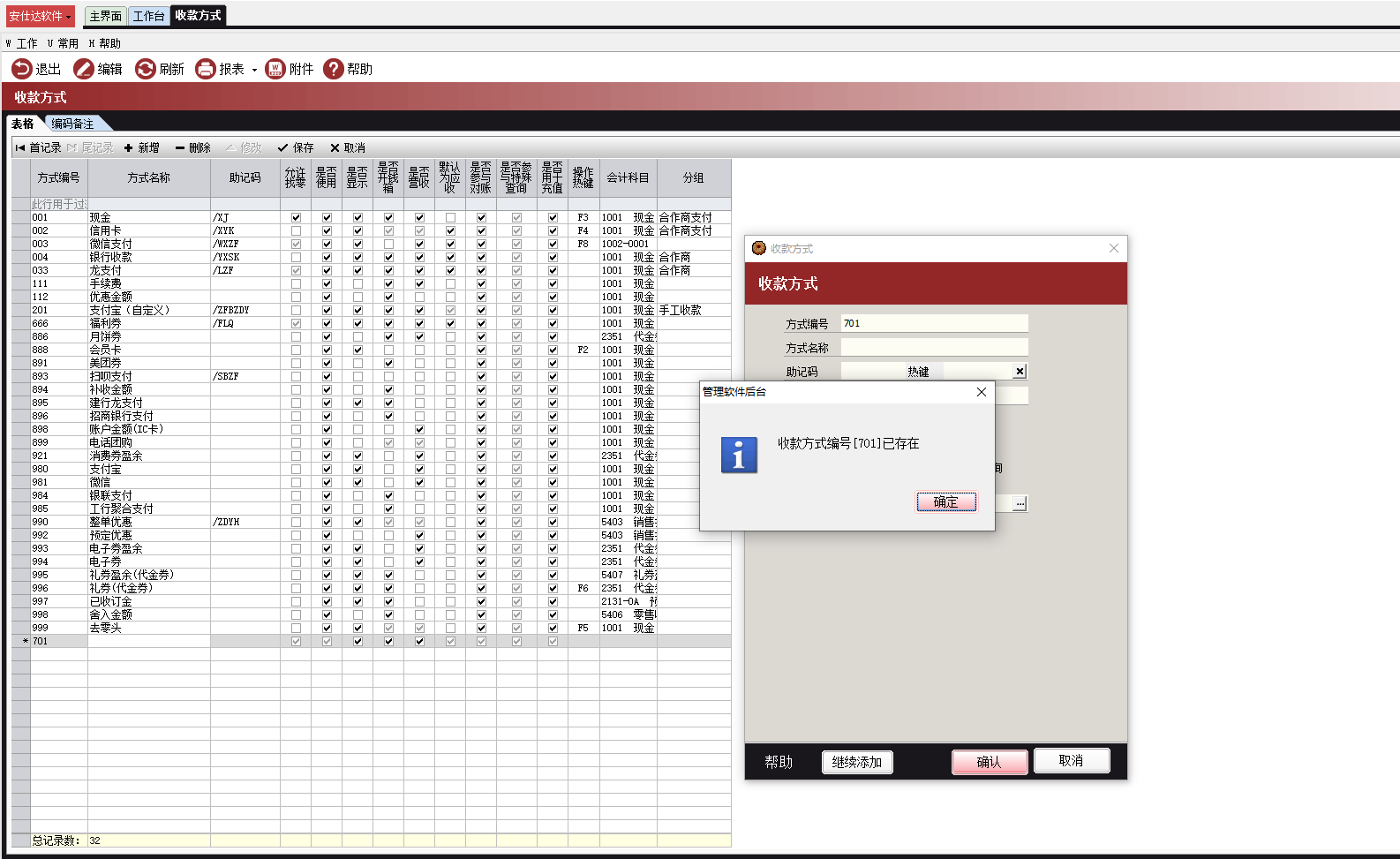1400x859 pixels.
Task: Click the /ZFBZDY mnemonic code cell
Action: (245, 310)
